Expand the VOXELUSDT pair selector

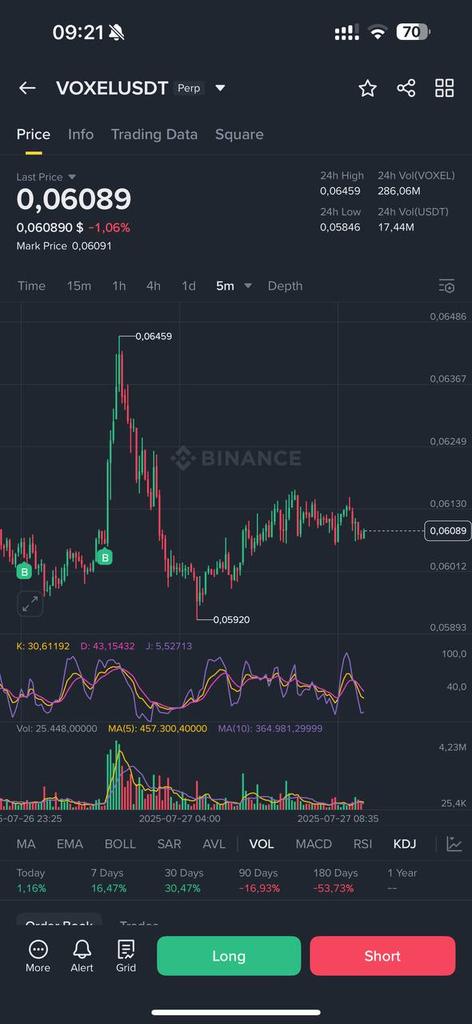click(x=220, y=88)
